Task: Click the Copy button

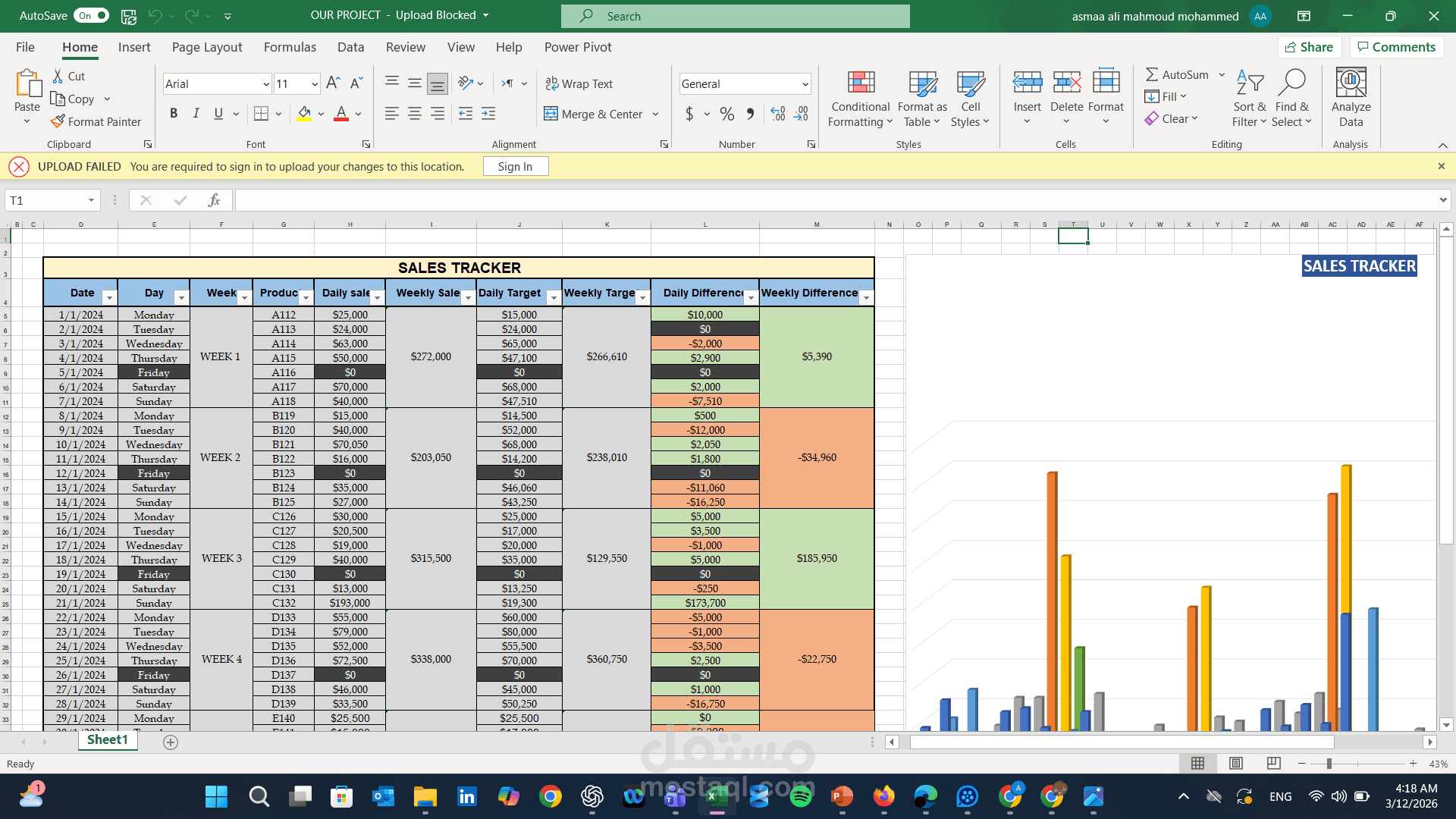Action: coord(73,99)
